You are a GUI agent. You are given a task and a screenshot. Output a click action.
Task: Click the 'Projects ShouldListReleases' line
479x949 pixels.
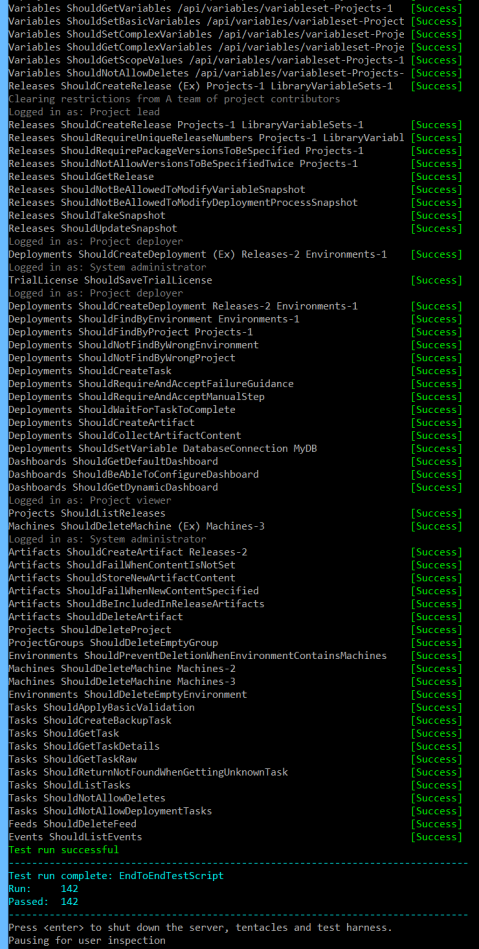[87, 513]
